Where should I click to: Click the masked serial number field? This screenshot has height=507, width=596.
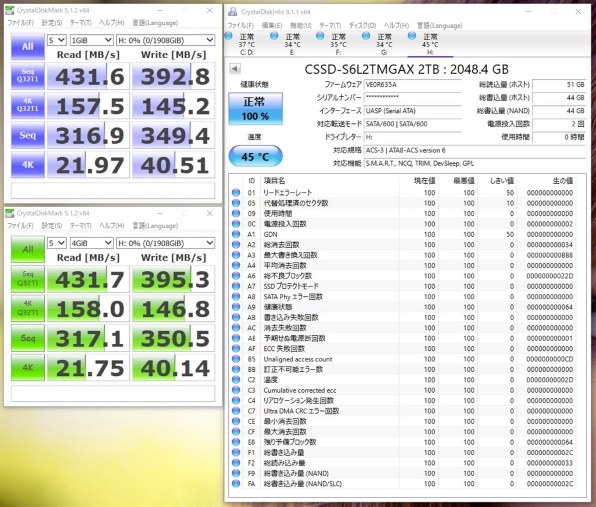(412, 98)
